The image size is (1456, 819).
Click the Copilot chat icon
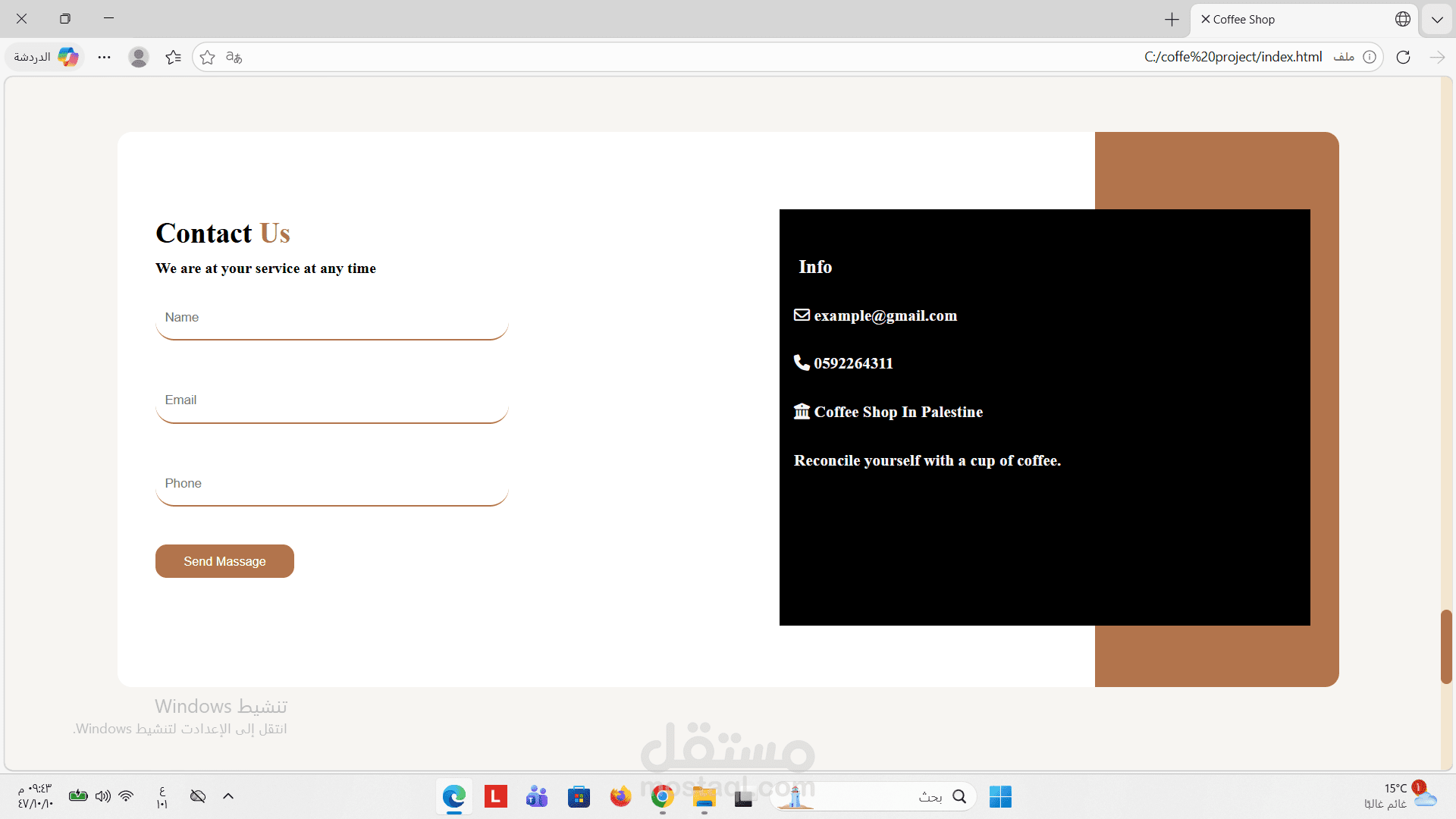coord(67,57)
